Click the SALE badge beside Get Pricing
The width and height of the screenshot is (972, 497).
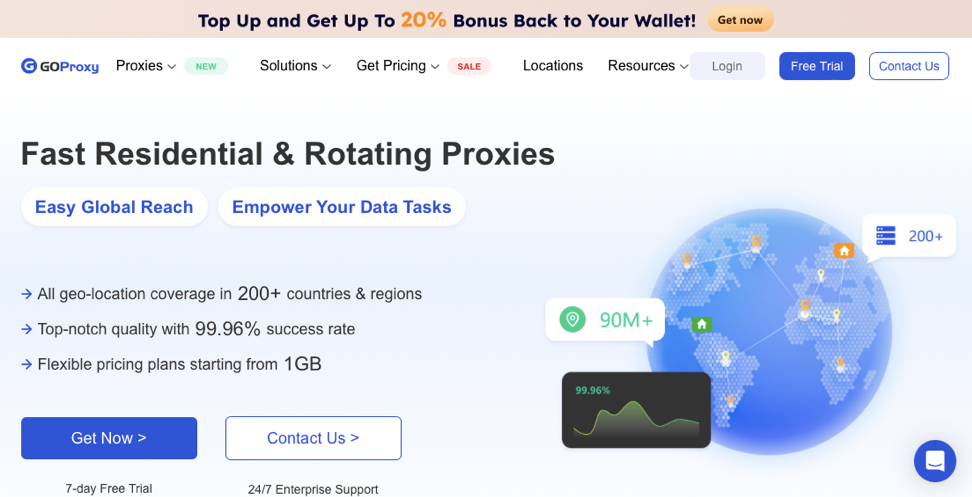[469, 66]
